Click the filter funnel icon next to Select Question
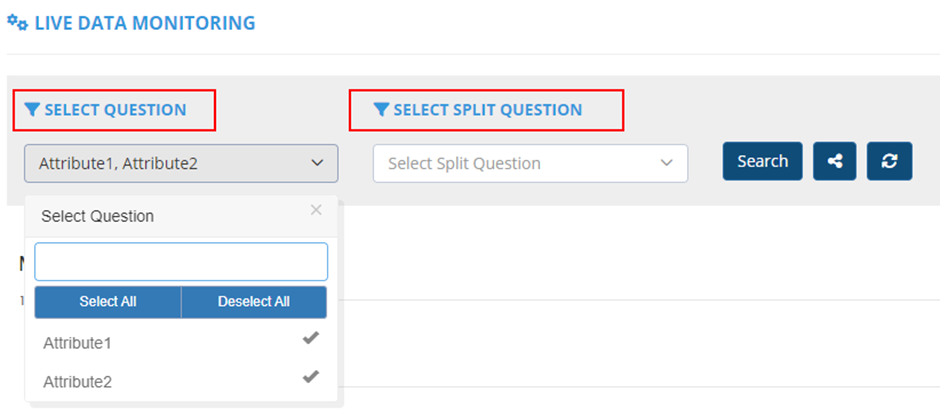The width and height of the screenshot is (940, 416). point(33,110)
